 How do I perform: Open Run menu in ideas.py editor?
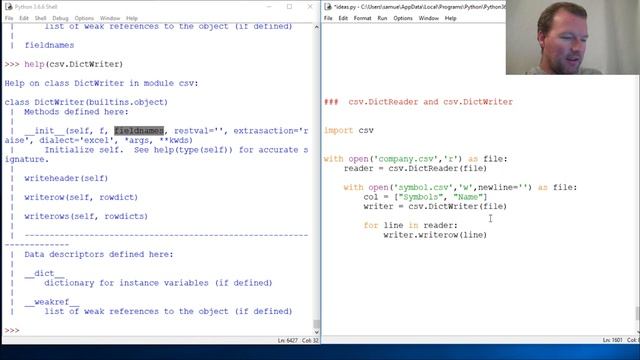click(x=382, y=18)
